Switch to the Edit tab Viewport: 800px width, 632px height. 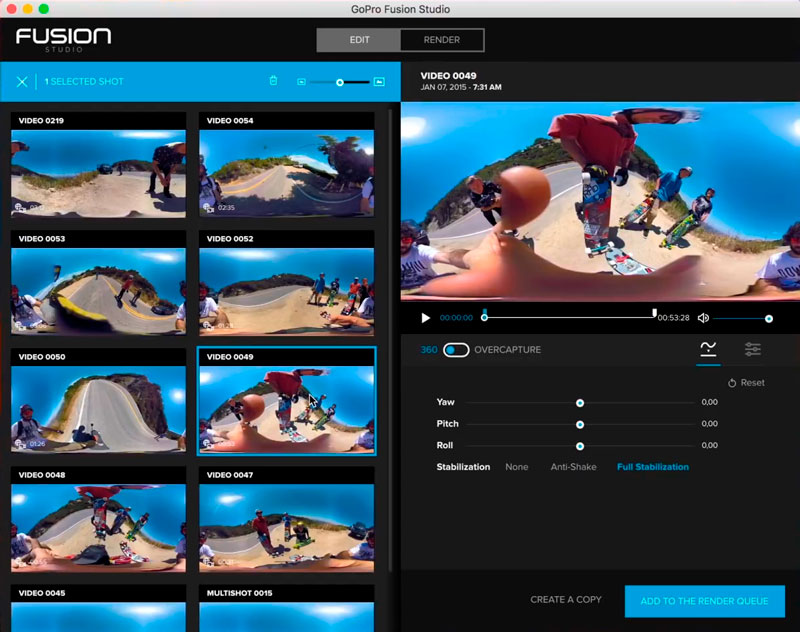pyautogui.click(x=358, y=40)
